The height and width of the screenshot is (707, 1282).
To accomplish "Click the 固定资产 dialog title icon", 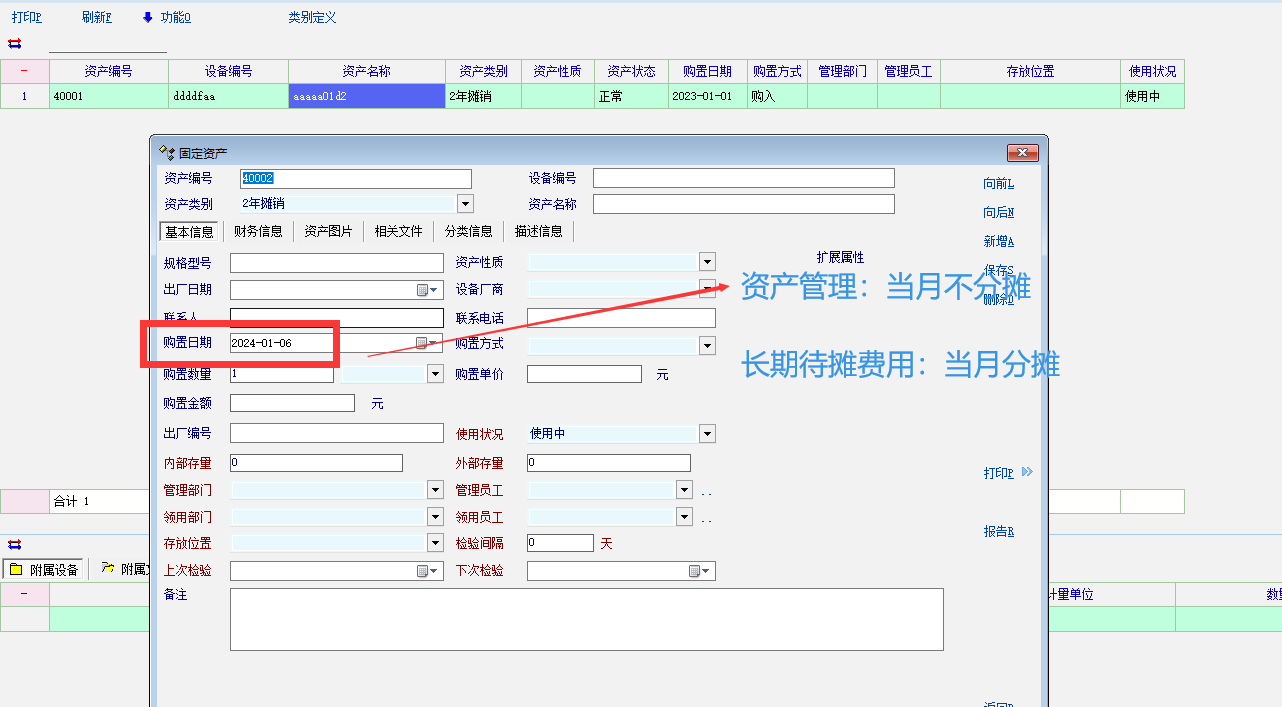I will pyautogui.click(x=167, y=152).
